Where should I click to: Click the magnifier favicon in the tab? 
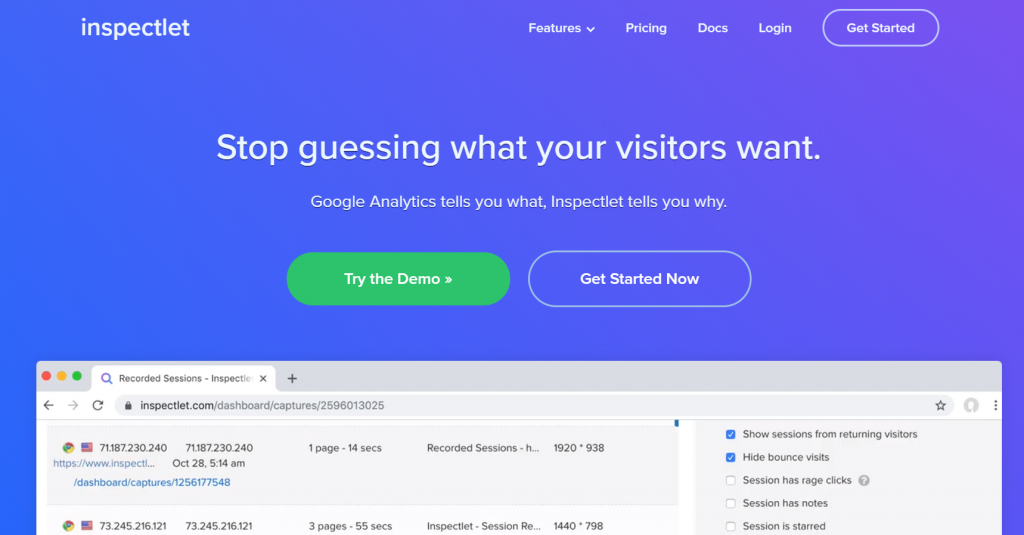pos(106,378)
